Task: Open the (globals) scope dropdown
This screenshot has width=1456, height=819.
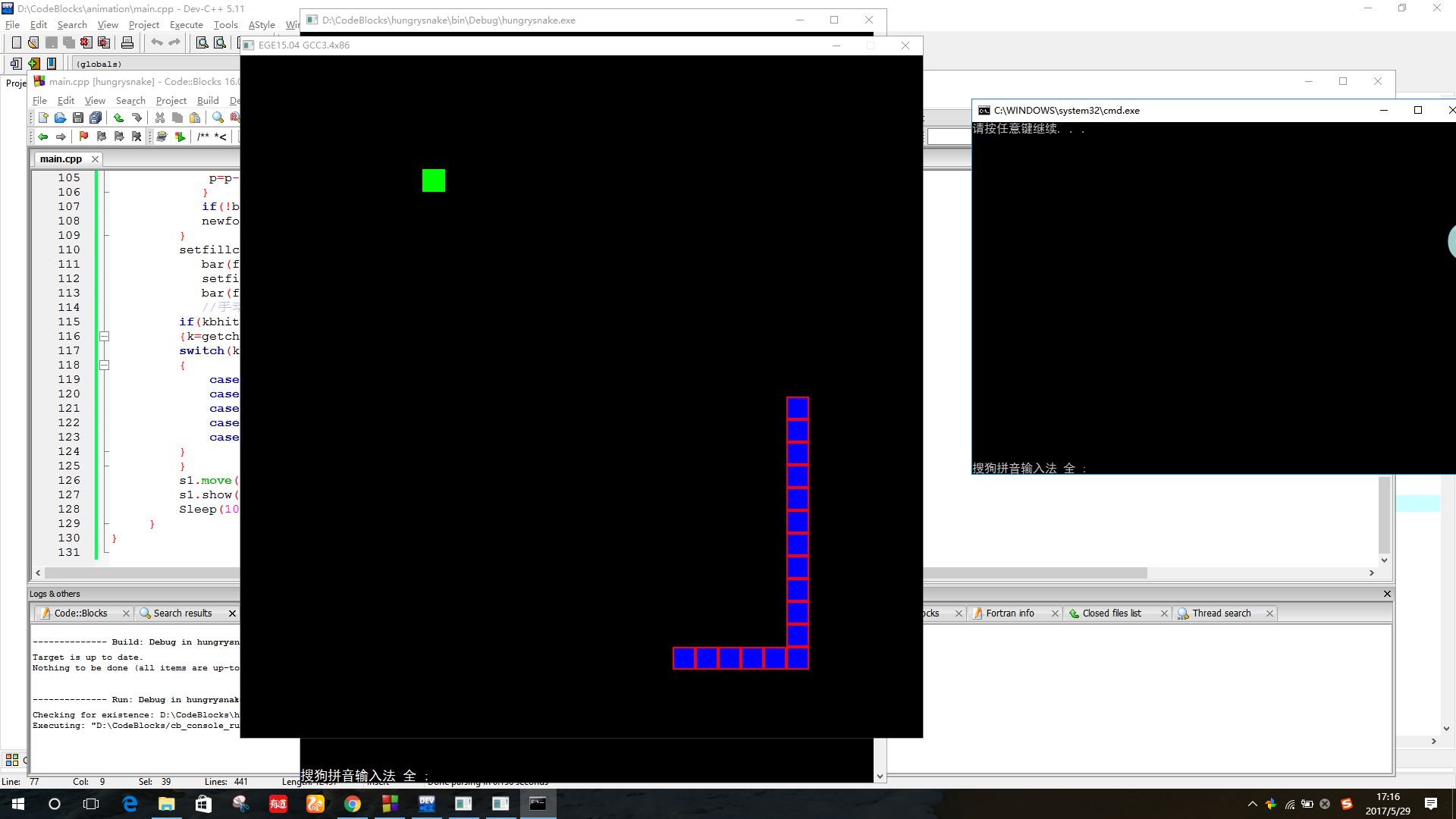Action: pyautogui.click(x=99, y=64)
